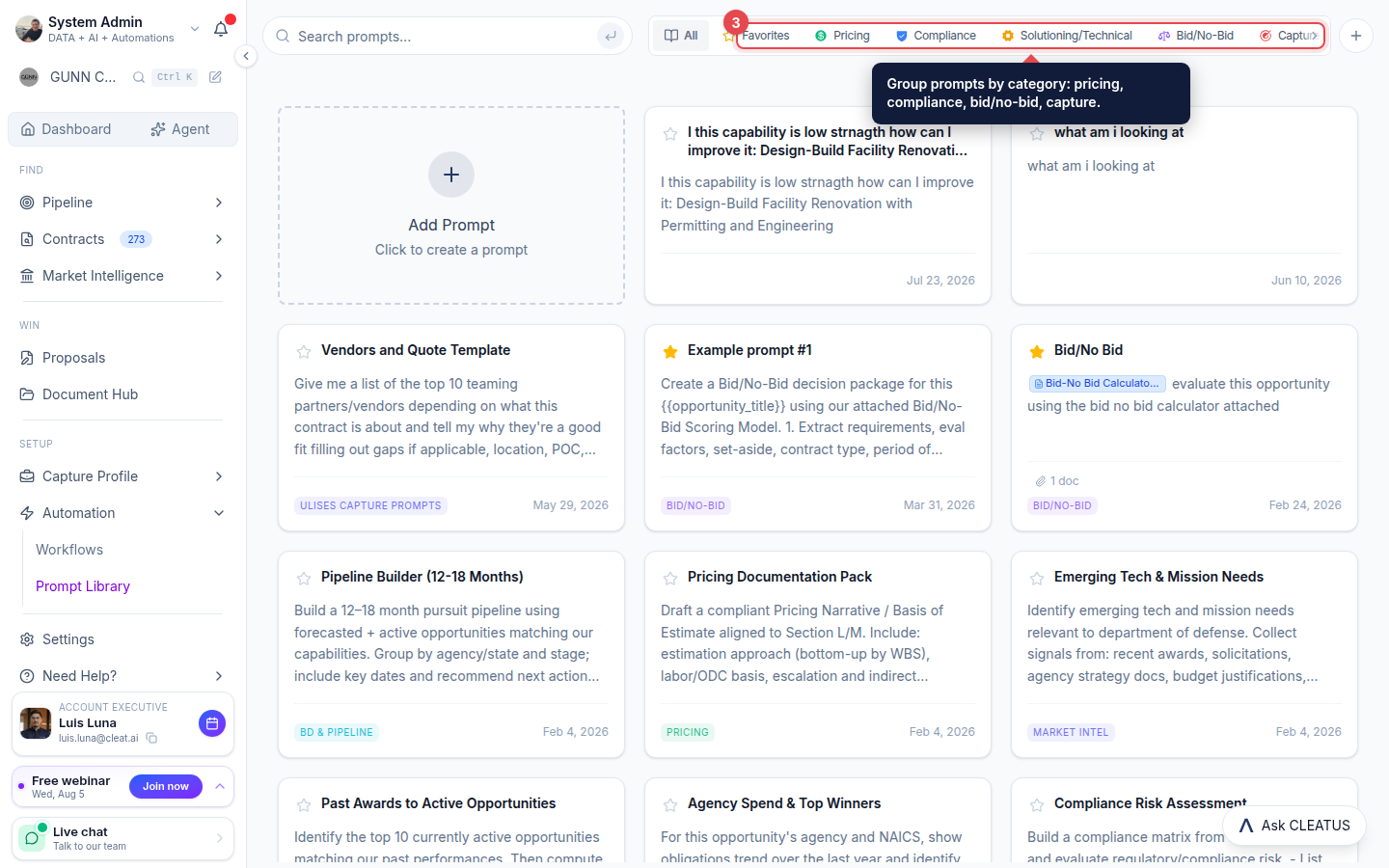Focus the Search prompts field
The image size is (1389, 868).
(x=448, y=37)
